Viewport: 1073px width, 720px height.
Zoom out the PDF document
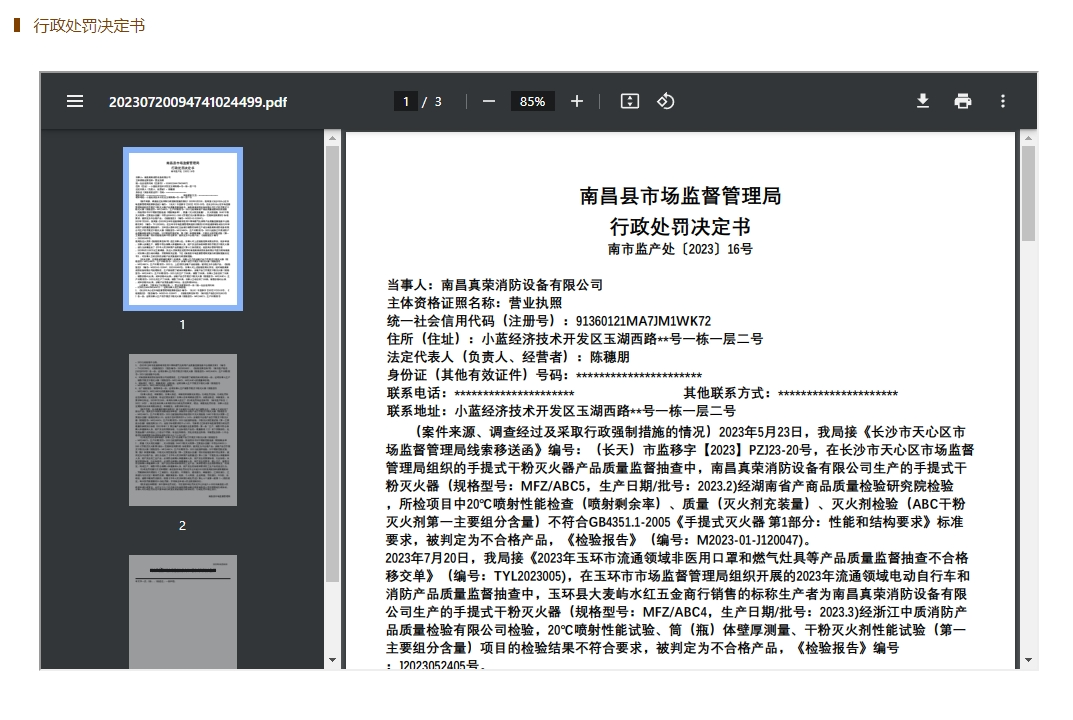click(488, 101)
